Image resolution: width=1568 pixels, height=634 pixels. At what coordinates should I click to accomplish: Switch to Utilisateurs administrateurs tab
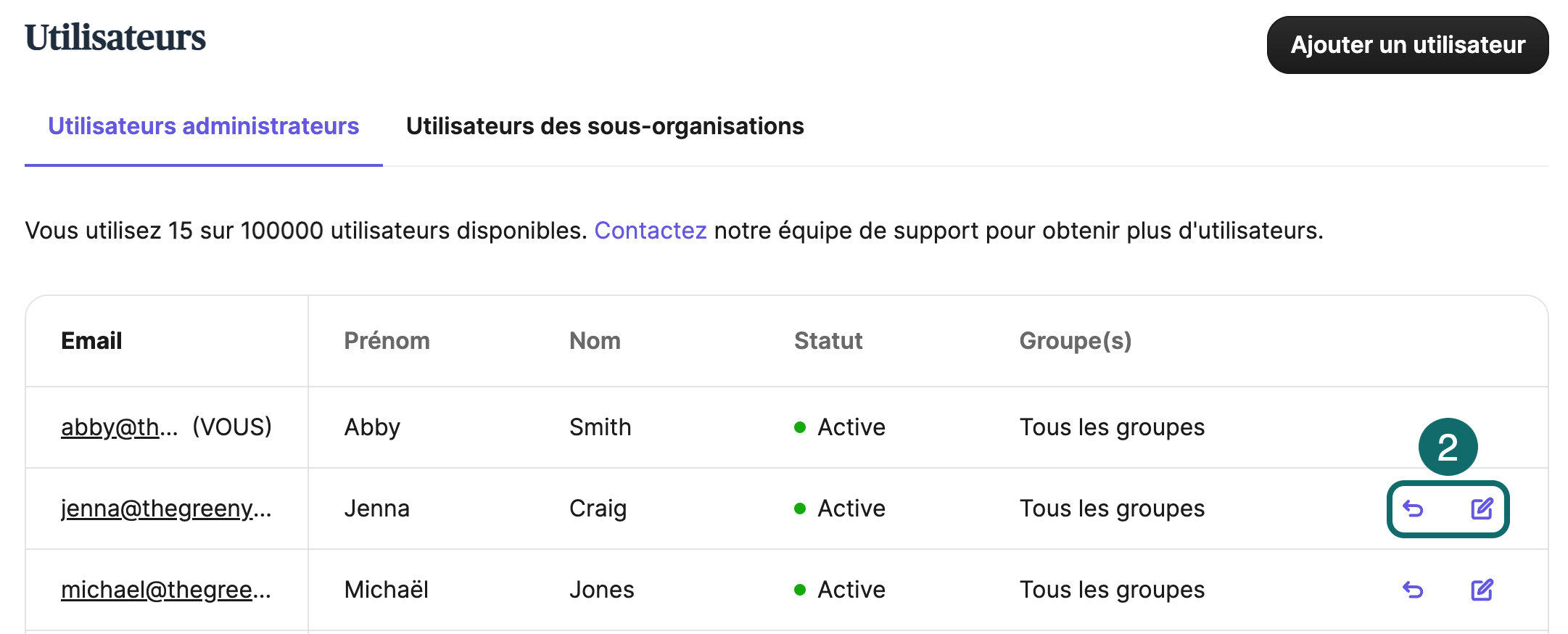tap(204, 126)
